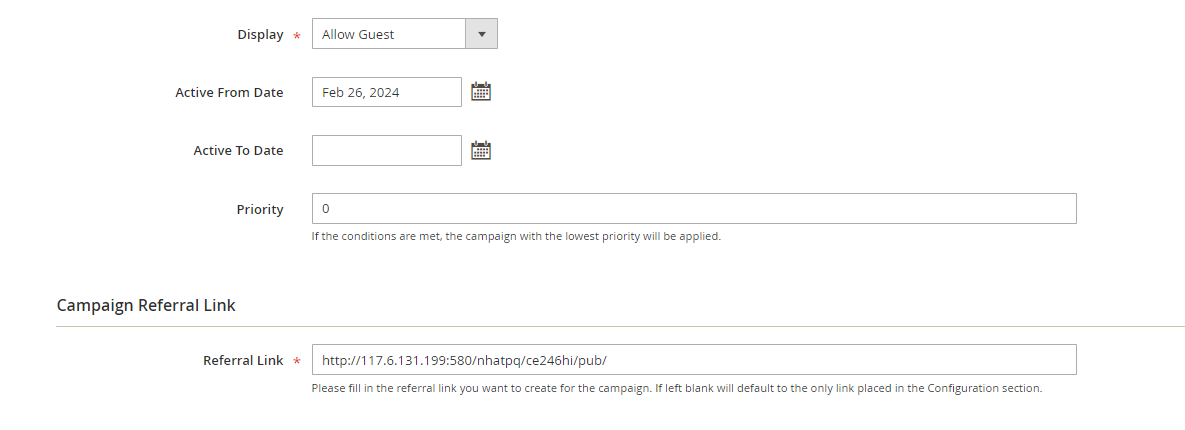Select the Allow Guest text in Display box
The image size is (1185, 430).
(358, 34)
